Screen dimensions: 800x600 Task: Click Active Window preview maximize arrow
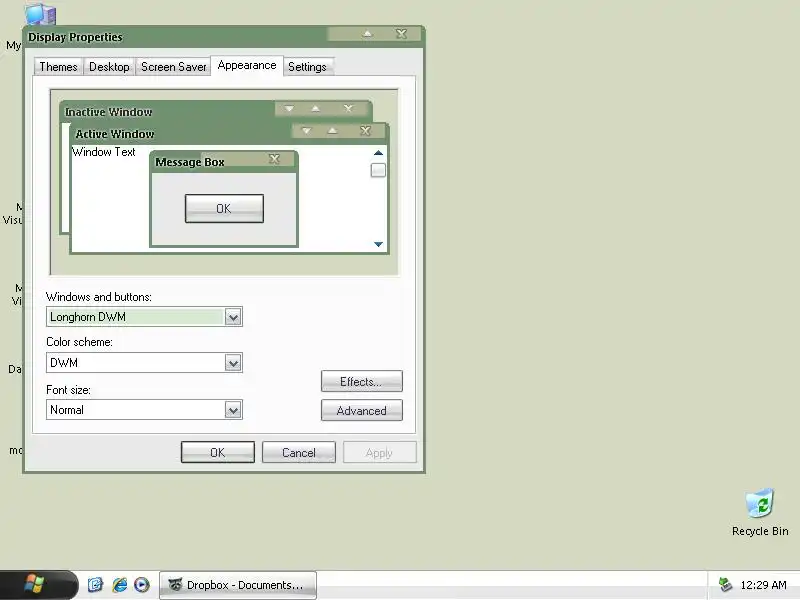tap(332, 131)
